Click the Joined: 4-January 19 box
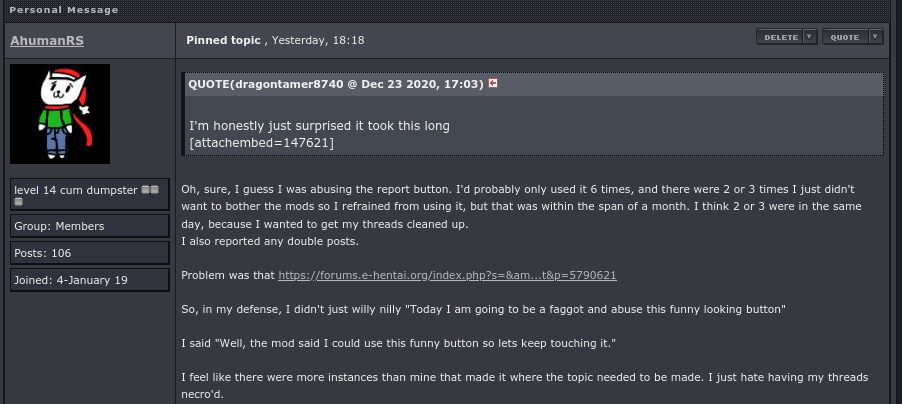The image size is (902, 404). (x=90, y=280)
